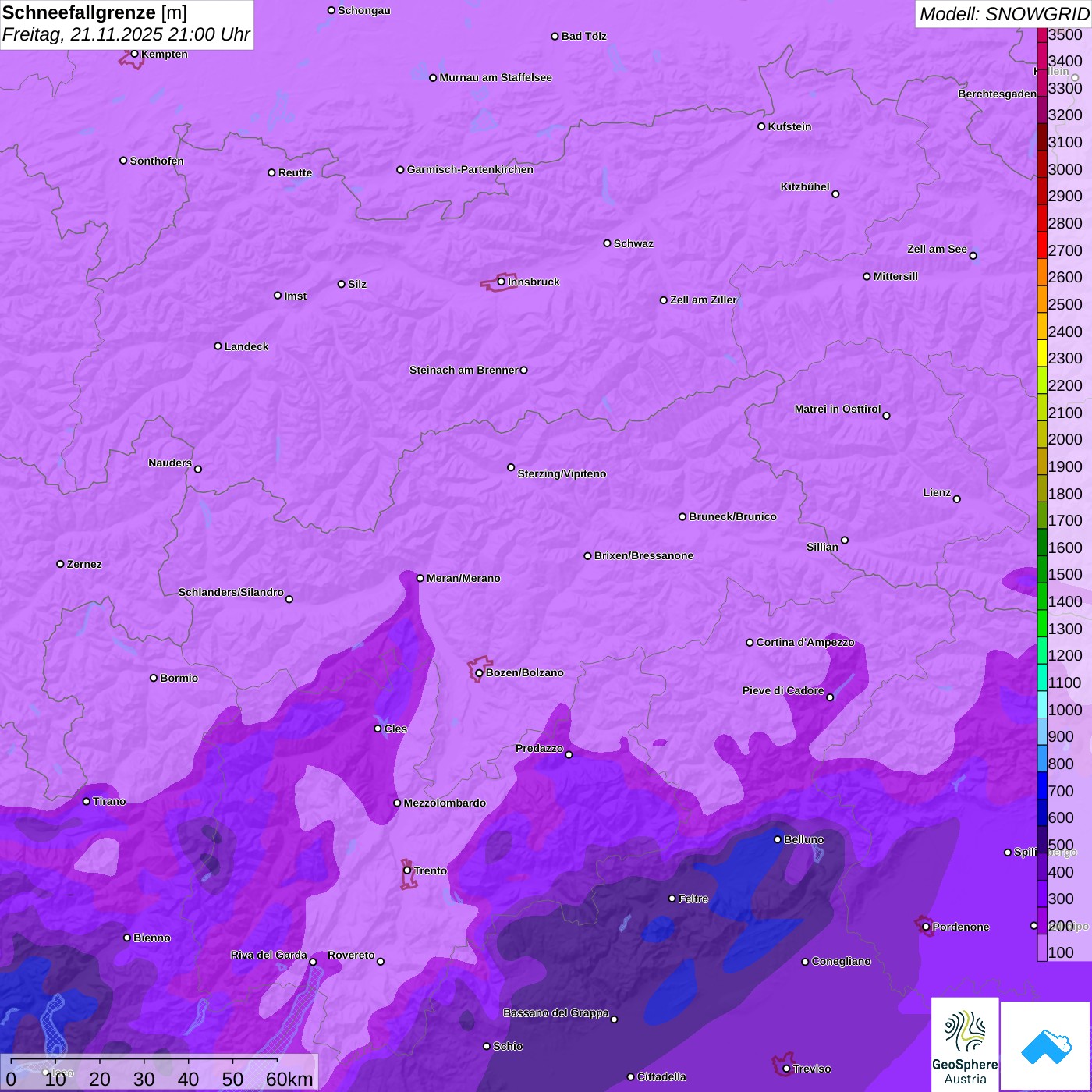Click the 'Mittersill' label
This screenshot has height=1092, width=1092.
click(895, 276)
